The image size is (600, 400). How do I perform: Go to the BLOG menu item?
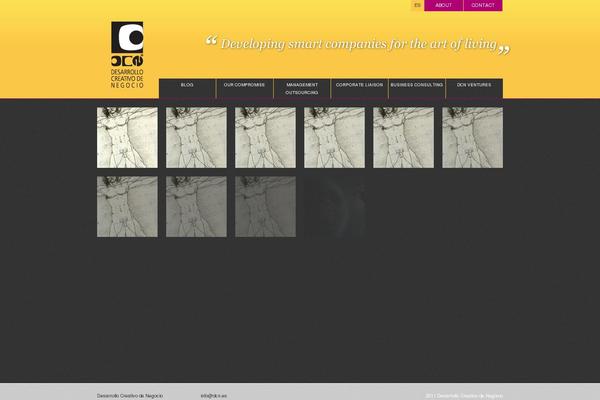(187, 88)
